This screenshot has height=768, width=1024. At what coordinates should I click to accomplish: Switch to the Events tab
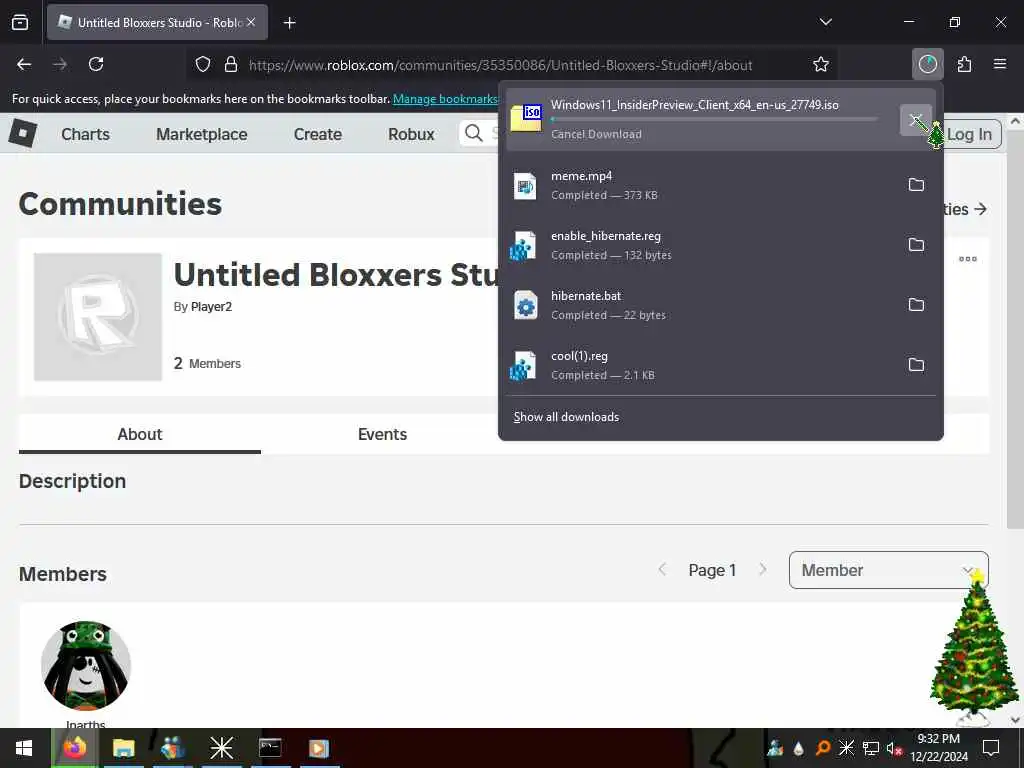382,434
